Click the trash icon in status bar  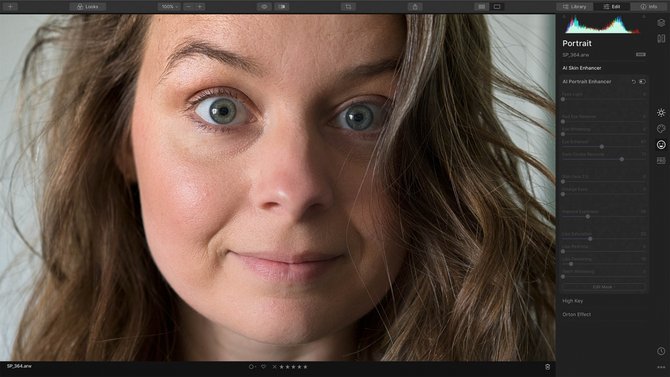(x=547, y=367)
